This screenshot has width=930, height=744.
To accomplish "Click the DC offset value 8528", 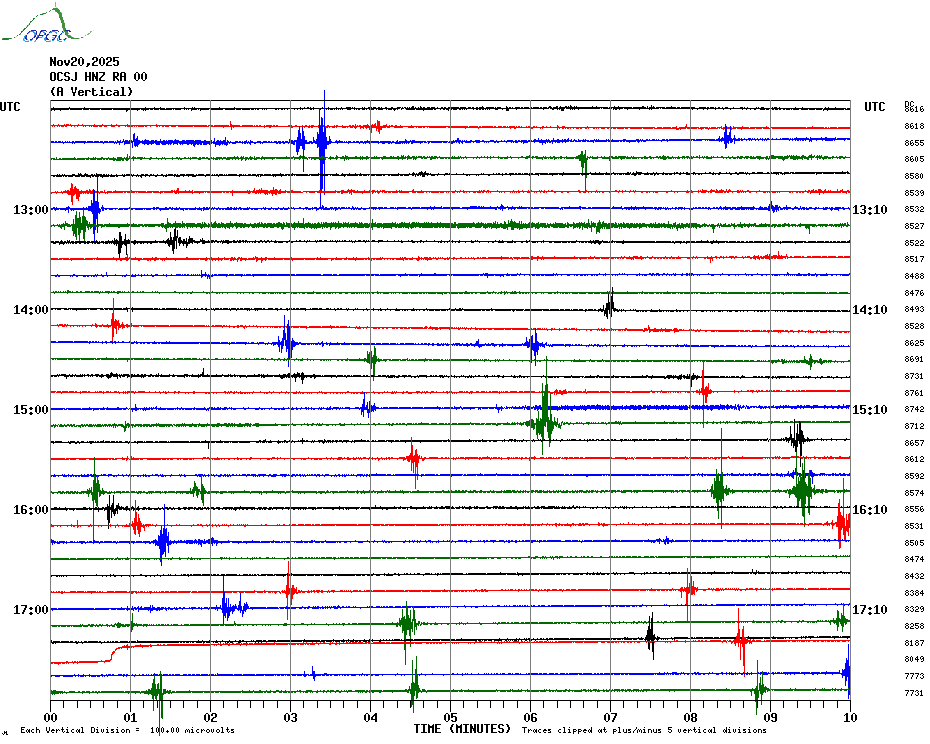I will coord(914,326).
